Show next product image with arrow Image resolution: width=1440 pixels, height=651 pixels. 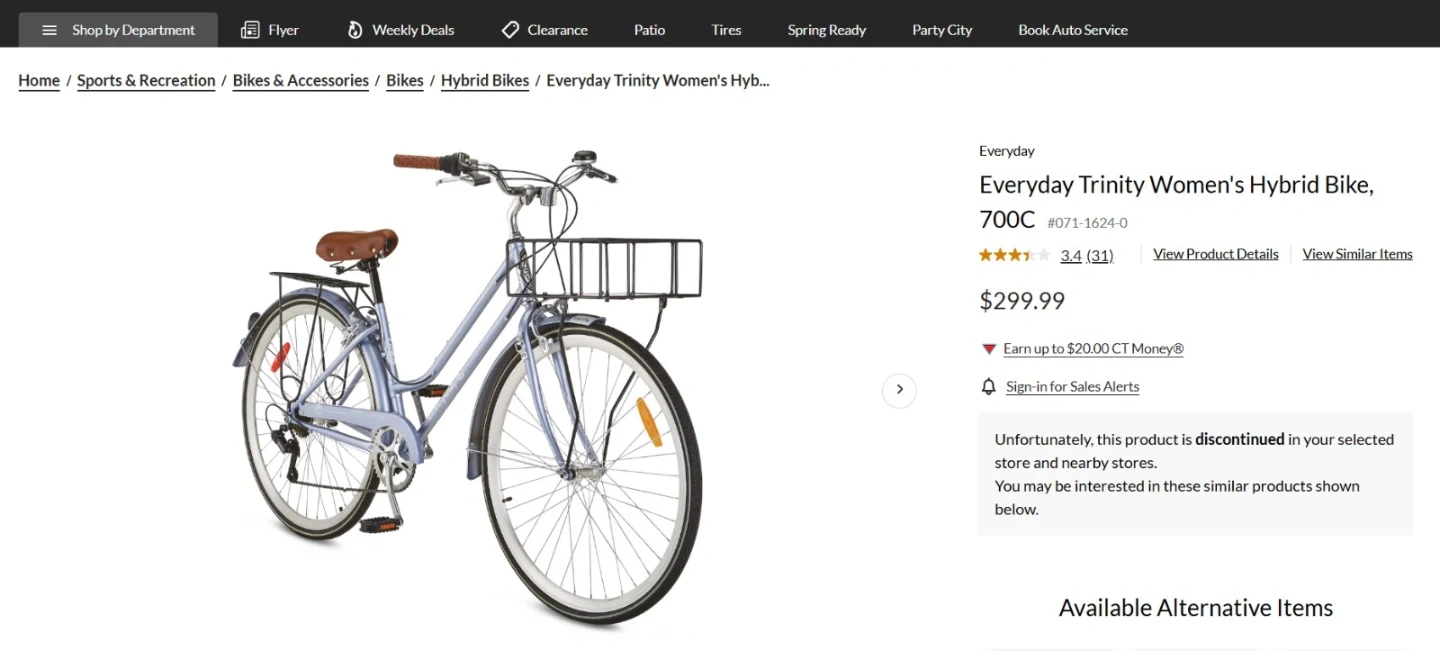click(899, 389)
